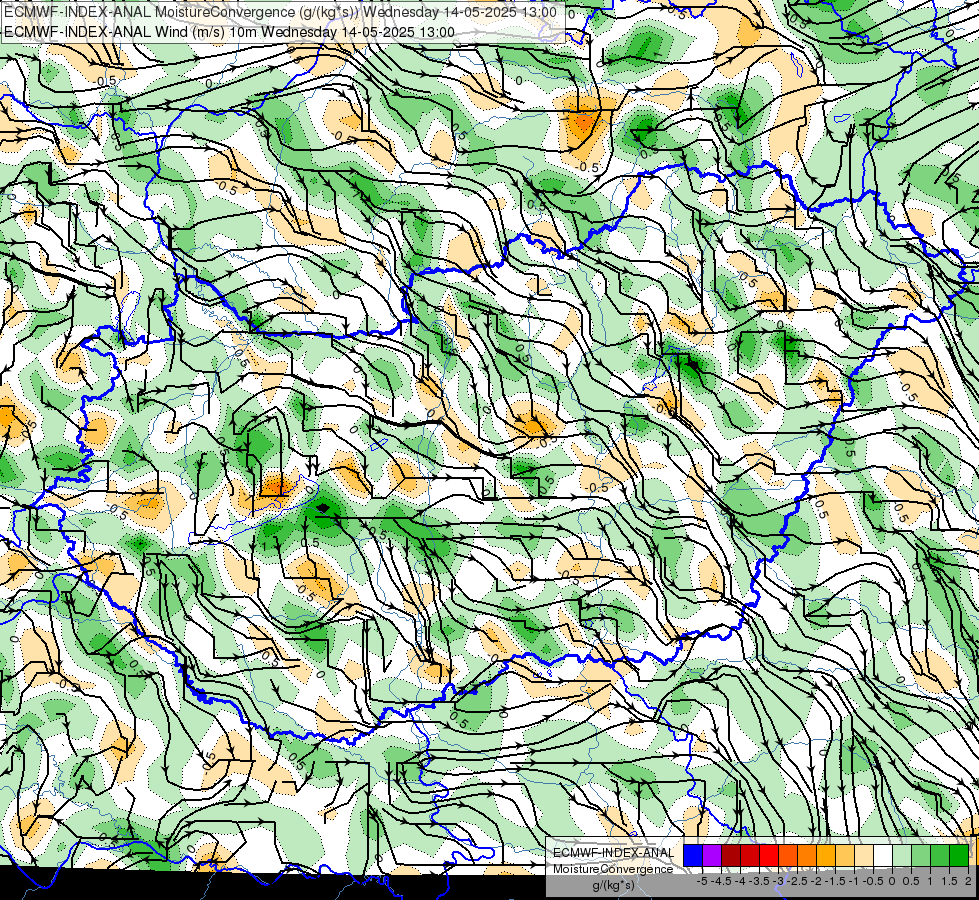Click the 1.5 tick label in legend

tap(949, 881)
